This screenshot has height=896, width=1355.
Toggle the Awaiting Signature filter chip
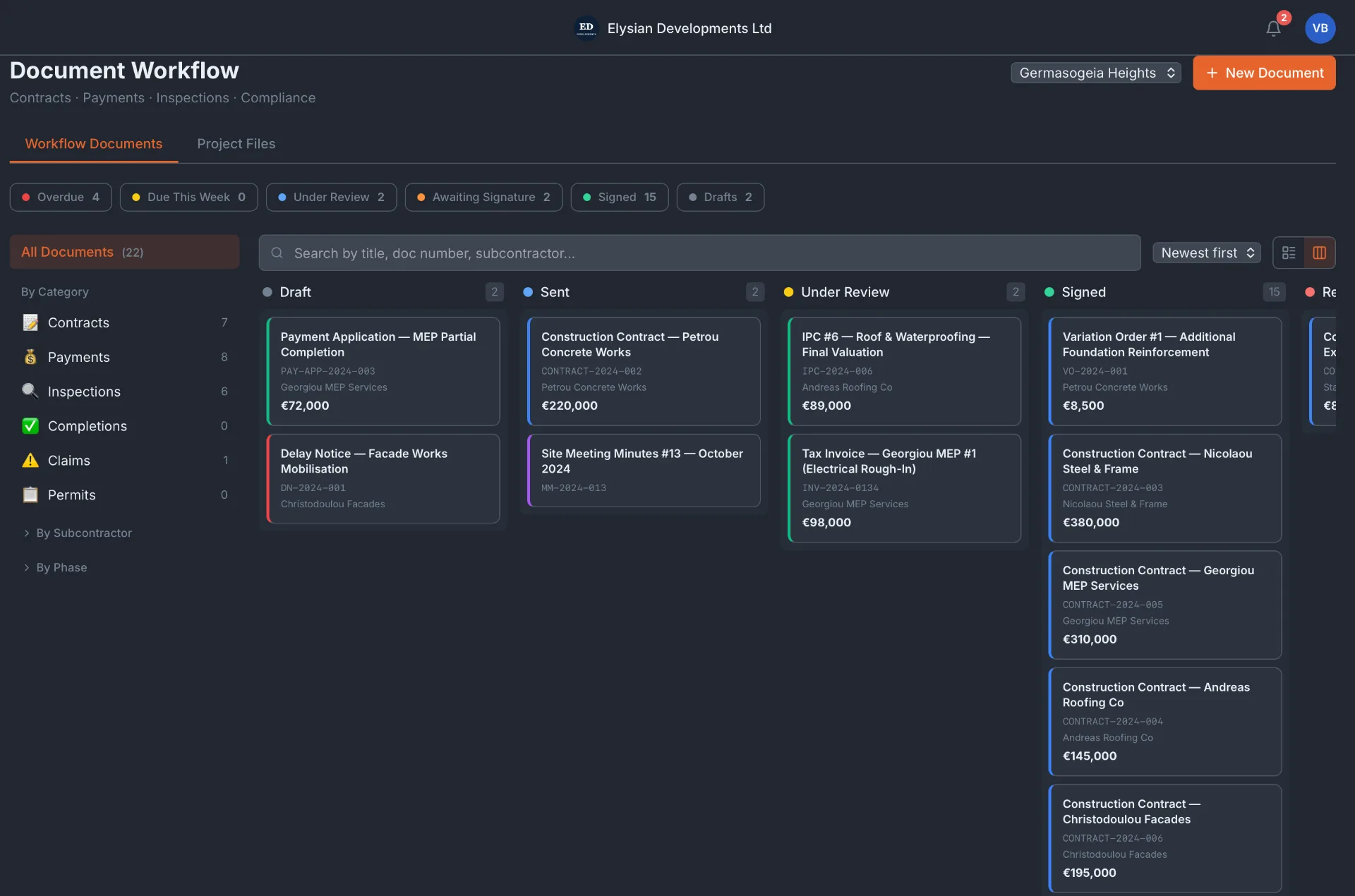[x=483, y=197]
